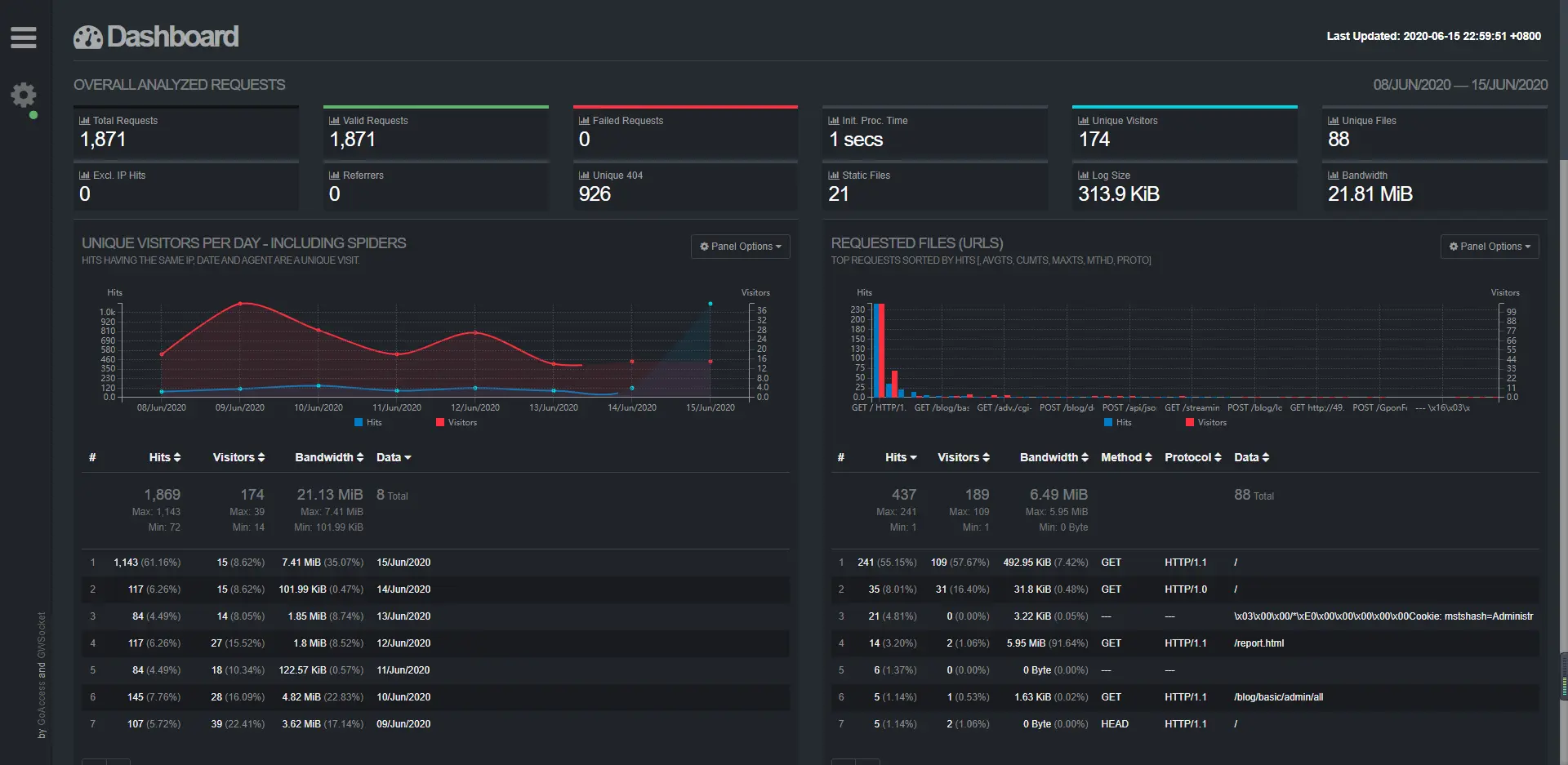Image resolution: width=1568 pixels, height=765 pixels.
Task: Click the Dashboard speedometer logo icon
Action: [88, 37]
